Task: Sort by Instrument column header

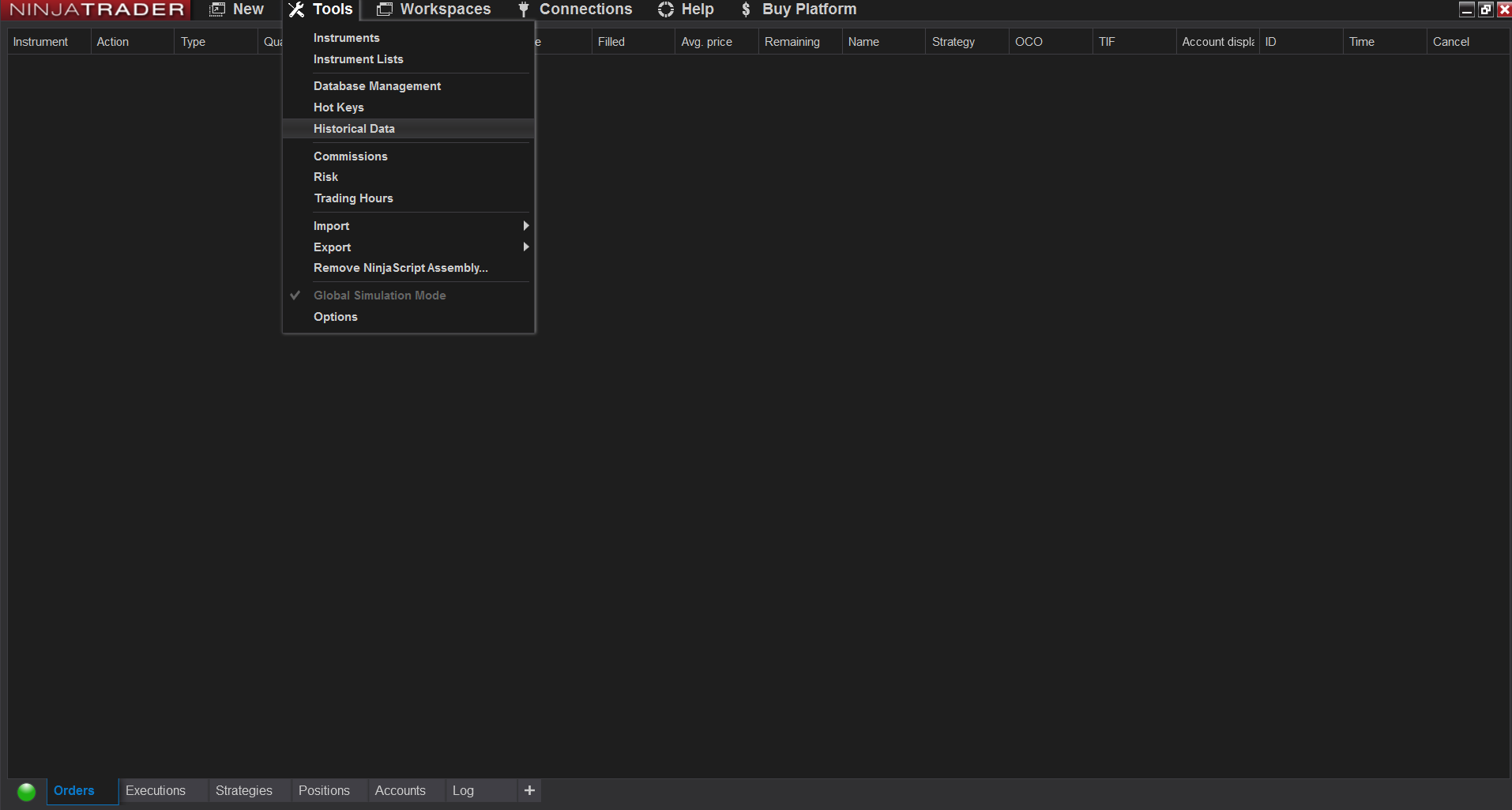Action: [x=49, y=42]
